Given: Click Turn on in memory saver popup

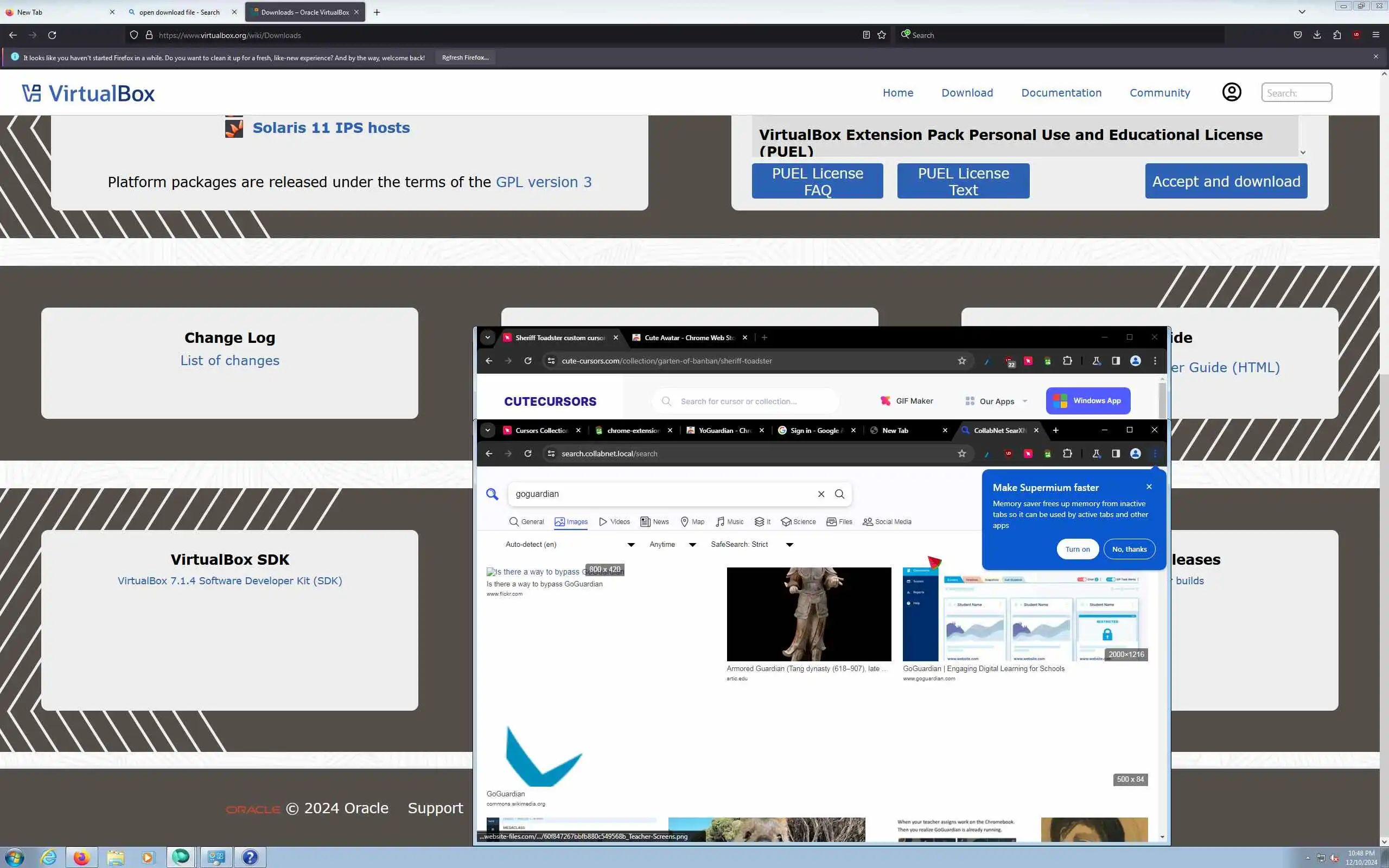Looking at the screenshot, I should [x=1077, y=550].
